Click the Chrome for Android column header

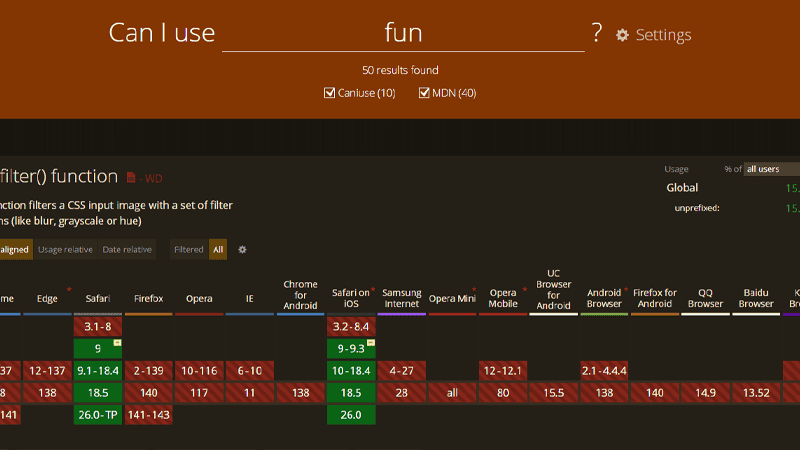pyautogui.click(x=300, y=295)
